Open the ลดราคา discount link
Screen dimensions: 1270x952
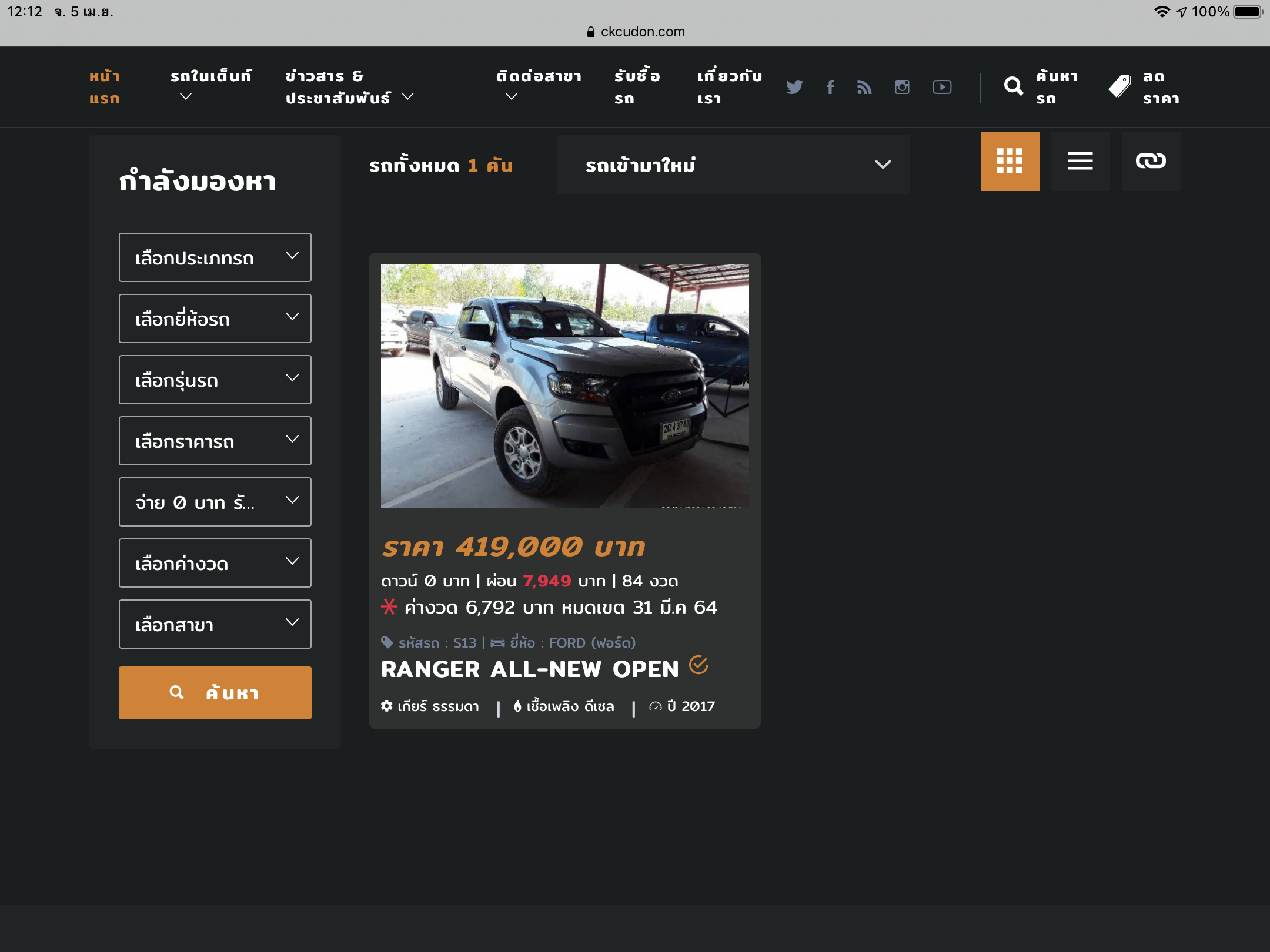point(1161,87)
